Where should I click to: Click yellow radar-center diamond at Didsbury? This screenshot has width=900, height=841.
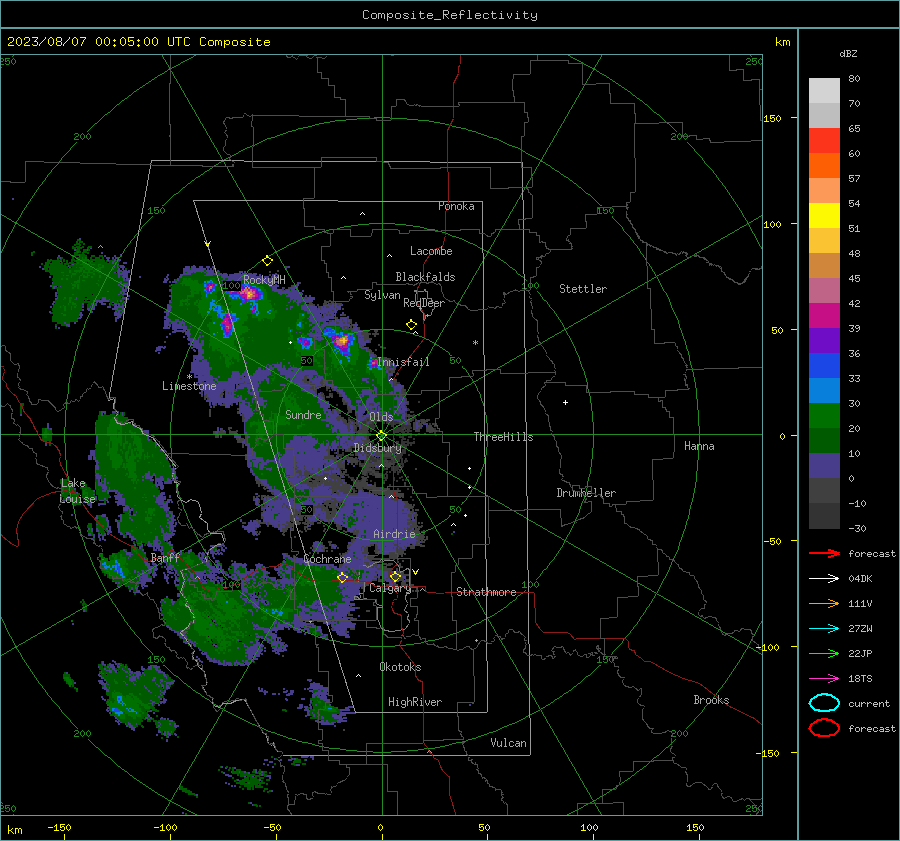(382, 436)
